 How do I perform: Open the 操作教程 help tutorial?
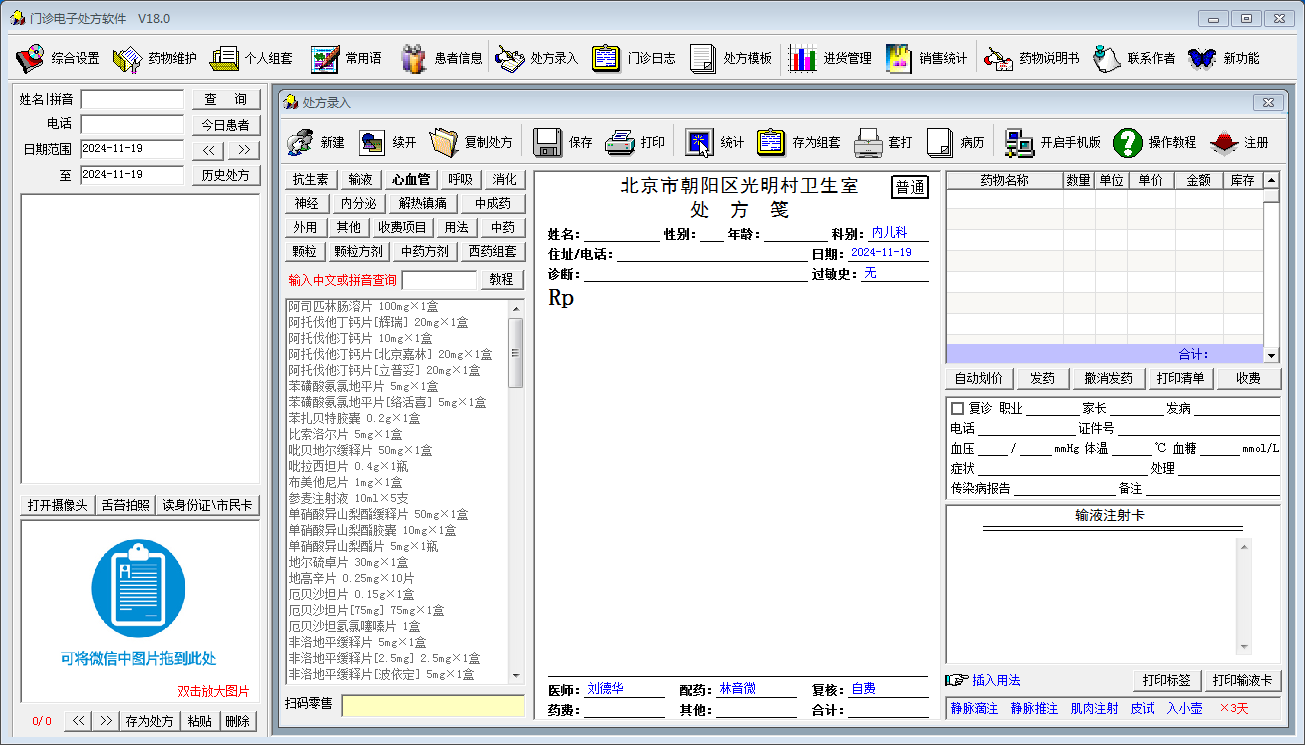[x=1128, y=143]
